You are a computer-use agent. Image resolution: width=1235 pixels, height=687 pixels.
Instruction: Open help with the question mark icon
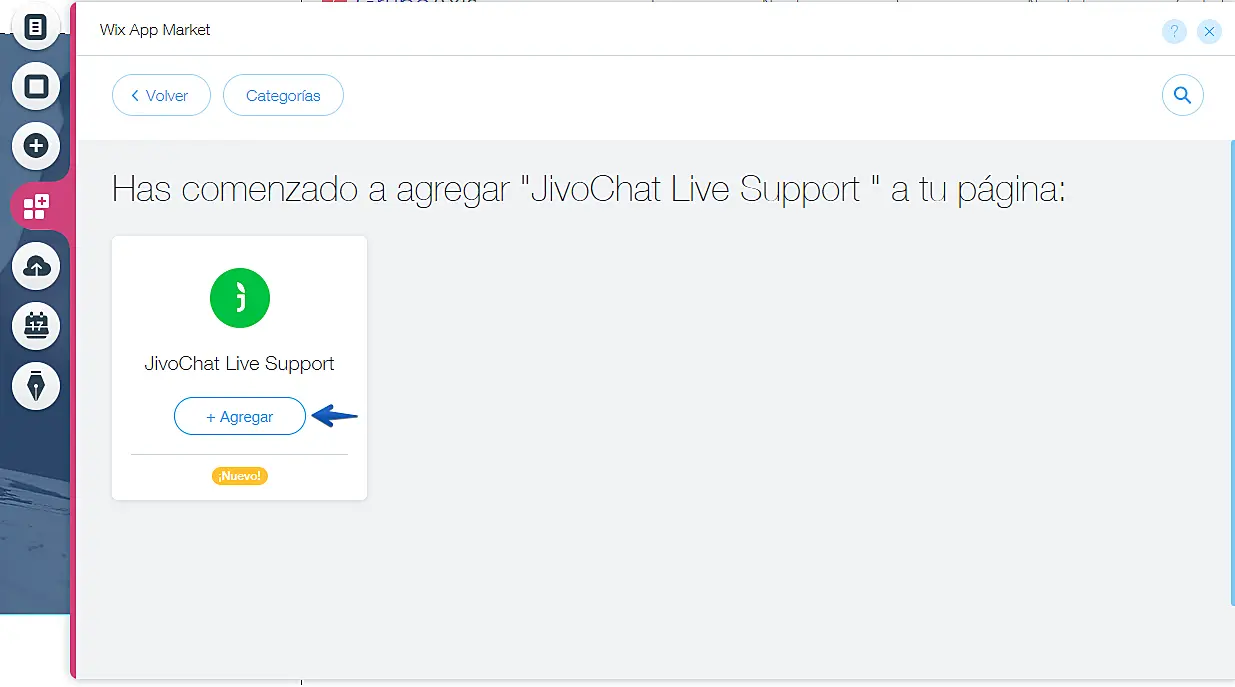[1174, 32]
